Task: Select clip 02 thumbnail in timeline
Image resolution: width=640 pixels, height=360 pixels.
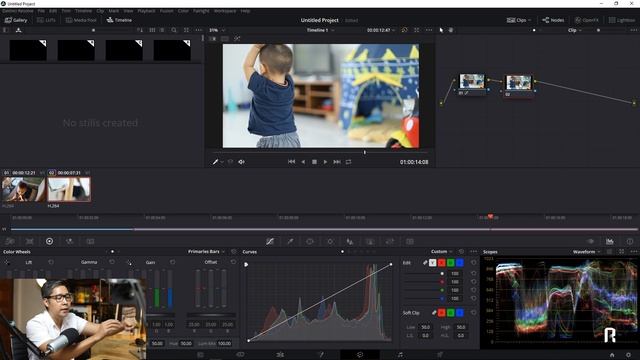Action: tap(69, 189)
